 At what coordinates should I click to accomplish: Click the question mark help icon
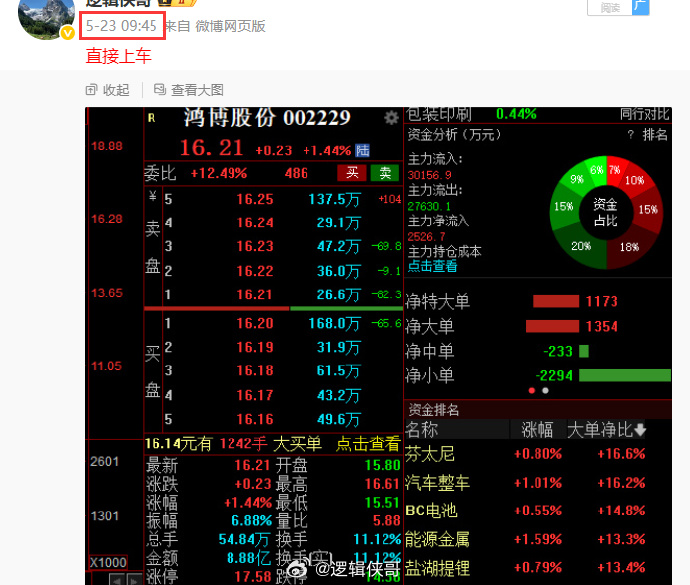[630, 135]
